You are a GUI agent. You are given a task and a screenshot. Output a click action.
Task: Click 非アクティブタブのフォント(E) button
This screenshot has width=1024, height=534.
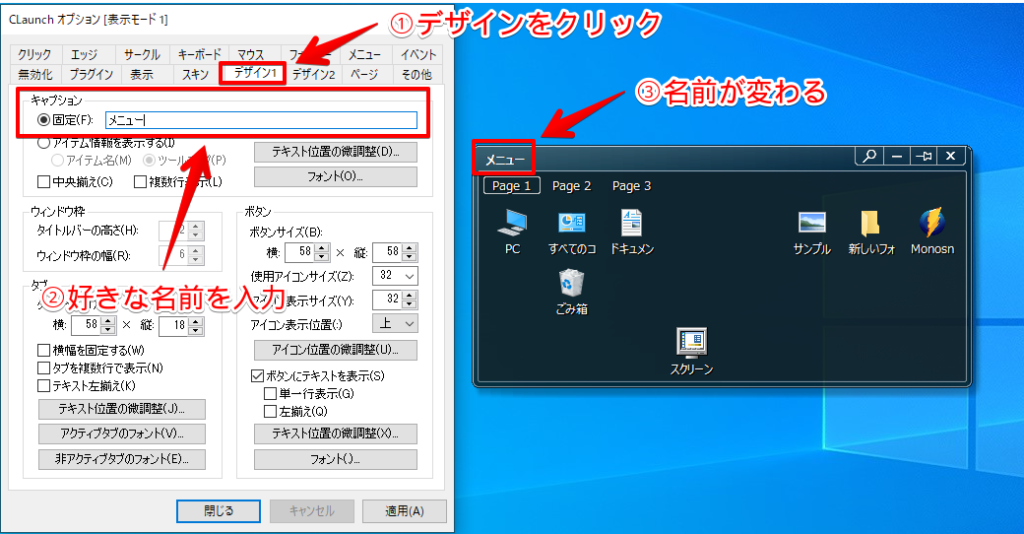[x=122, y=459]
